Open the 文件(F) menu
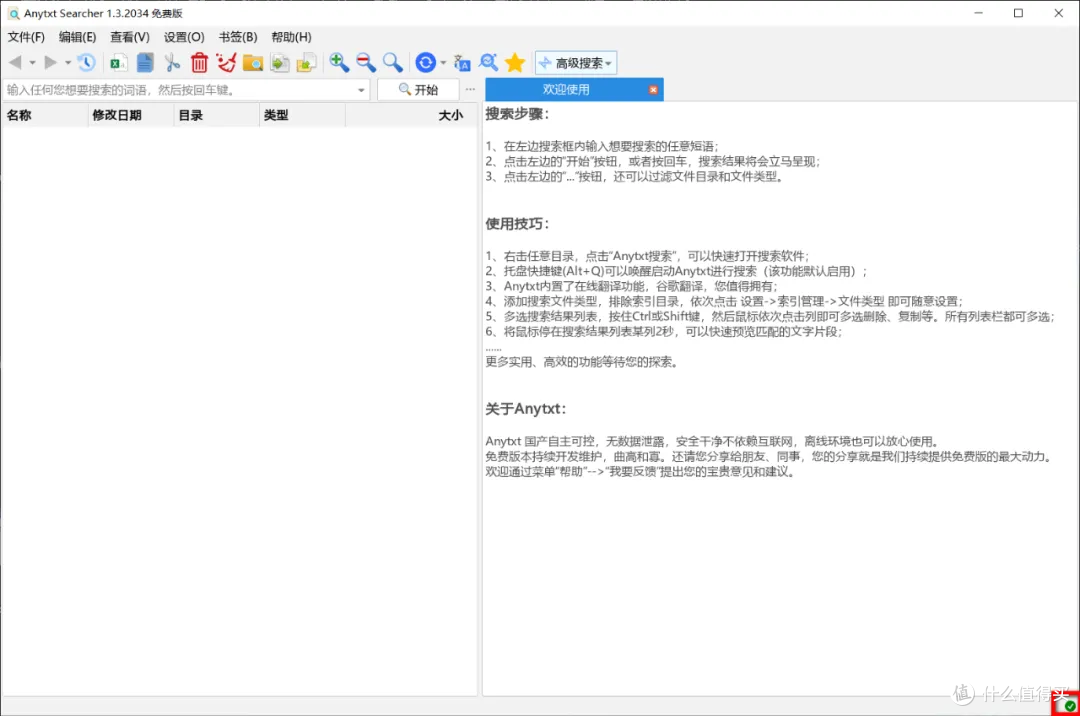The width and height of the screenshot is (1080, 716). point(26,37)
